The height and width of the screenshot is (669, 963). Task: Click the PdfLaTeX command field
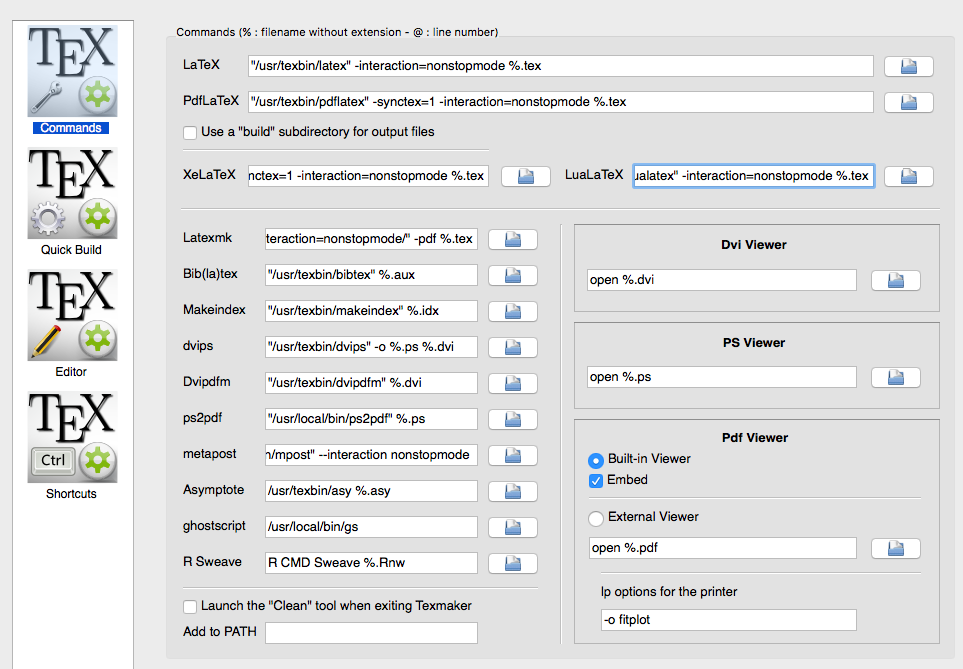click(x=561, y=102)
